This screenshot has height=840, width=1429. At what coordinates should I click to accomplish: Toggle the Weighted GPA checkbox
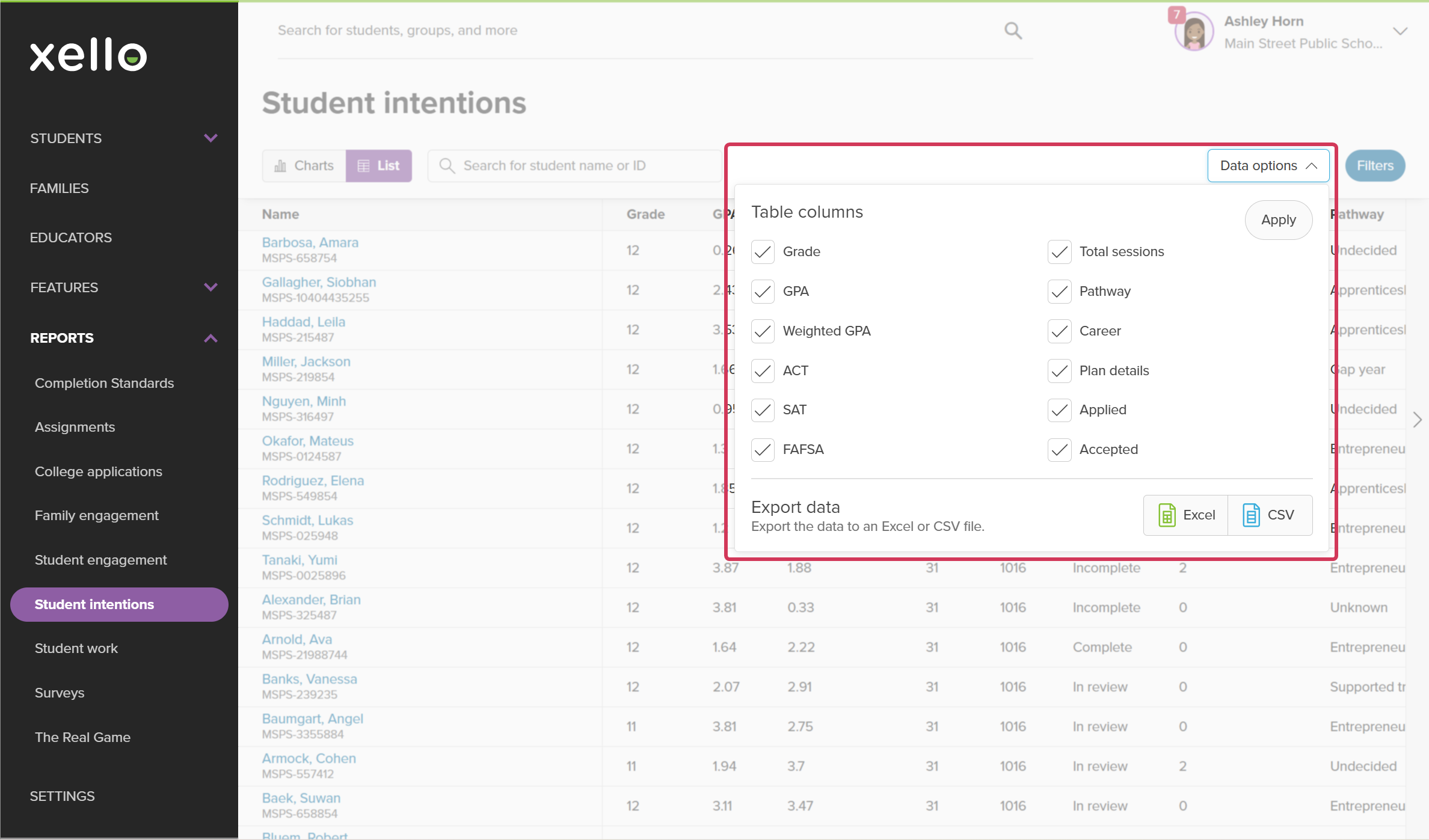(763, 331)
